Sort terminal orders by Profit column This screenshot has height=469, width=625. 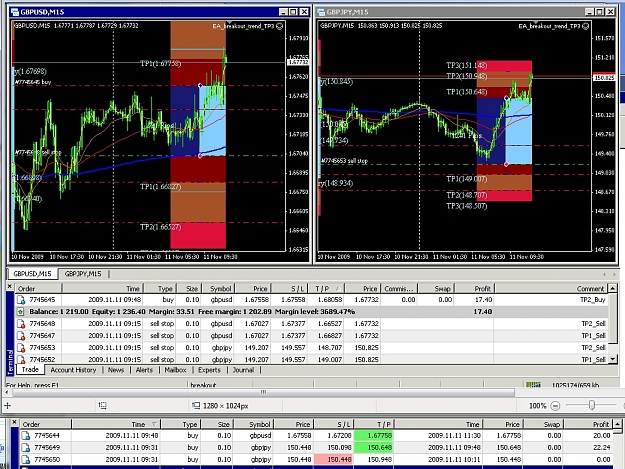(475, 288)
